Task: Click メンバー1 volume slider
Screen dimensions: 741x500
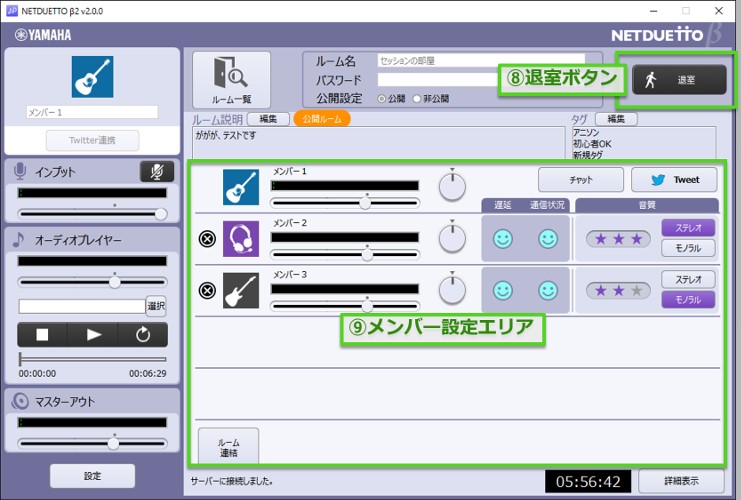Action: (345, 203)
